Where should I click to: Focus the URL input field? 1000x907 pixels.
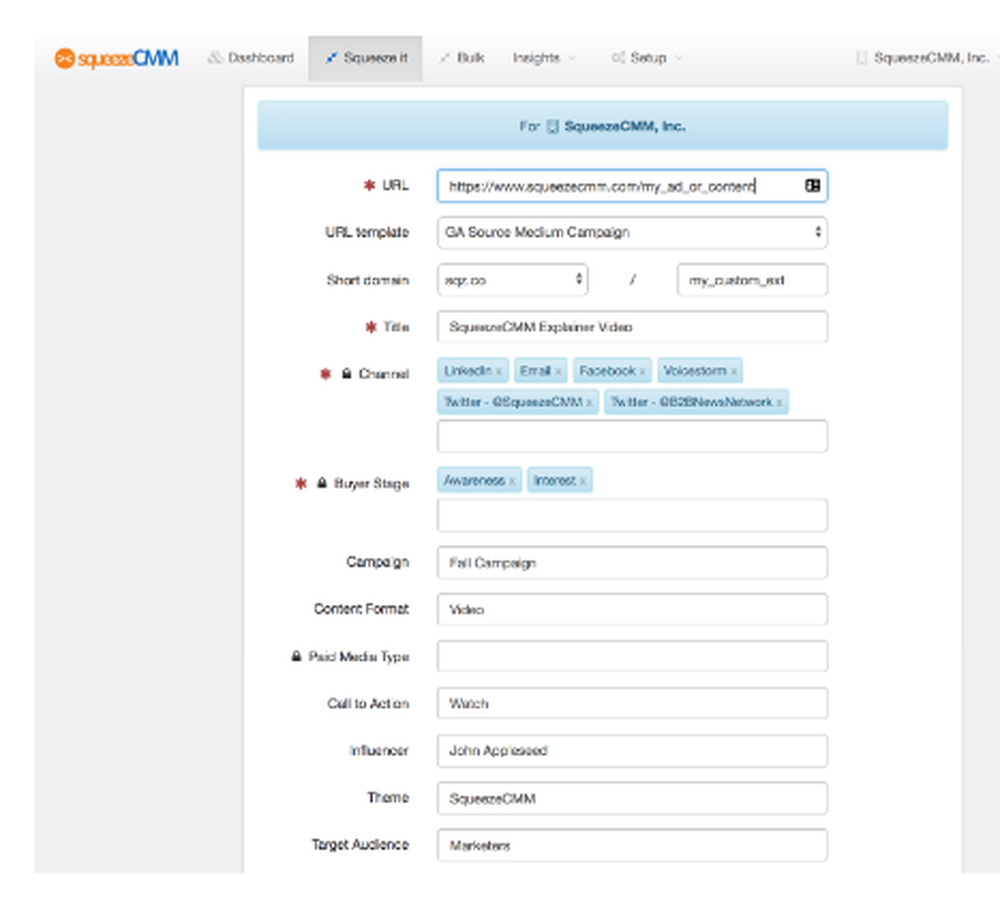[632, 186]
